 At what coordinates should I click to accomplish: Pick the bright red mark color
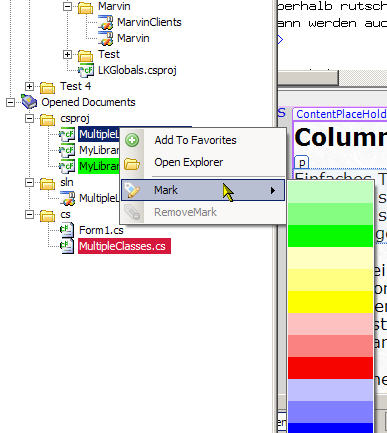pyautogui.click(x=330, y=368)
